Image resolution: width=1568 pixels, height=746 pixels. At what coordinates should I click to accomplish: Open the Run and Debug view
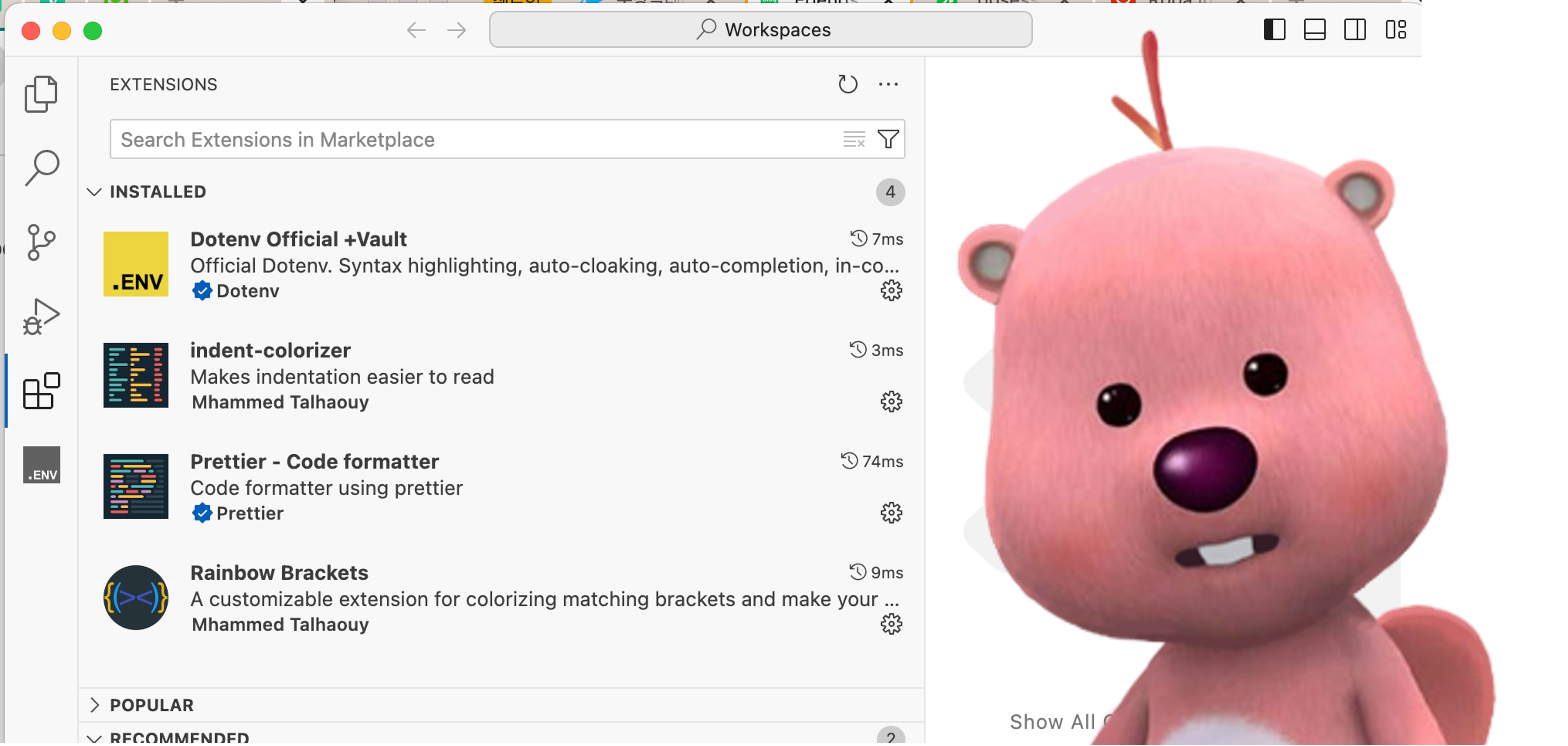(x=41, y=316)
